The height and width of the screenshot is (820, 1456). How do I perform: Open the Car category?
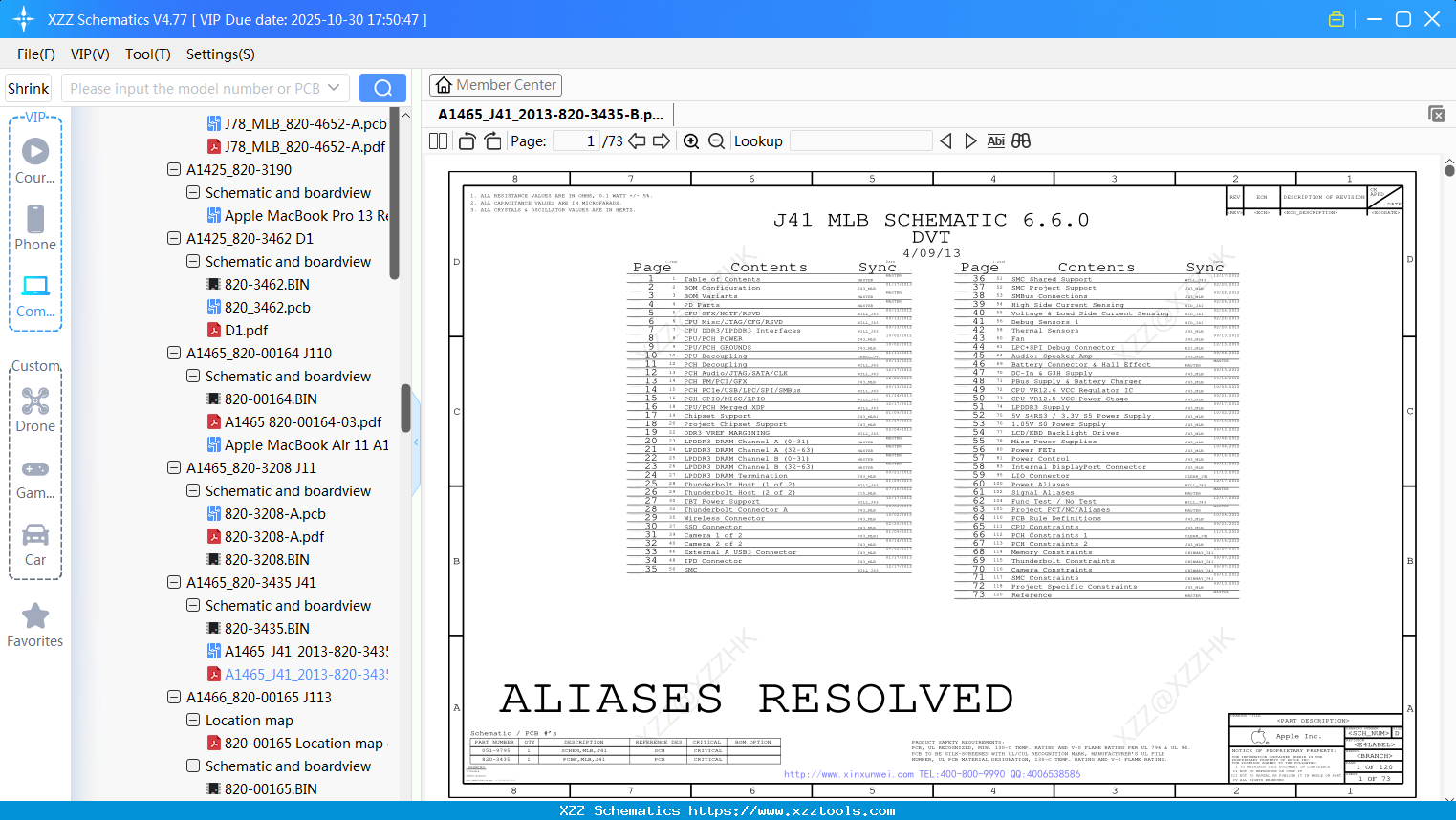point(35,545)
